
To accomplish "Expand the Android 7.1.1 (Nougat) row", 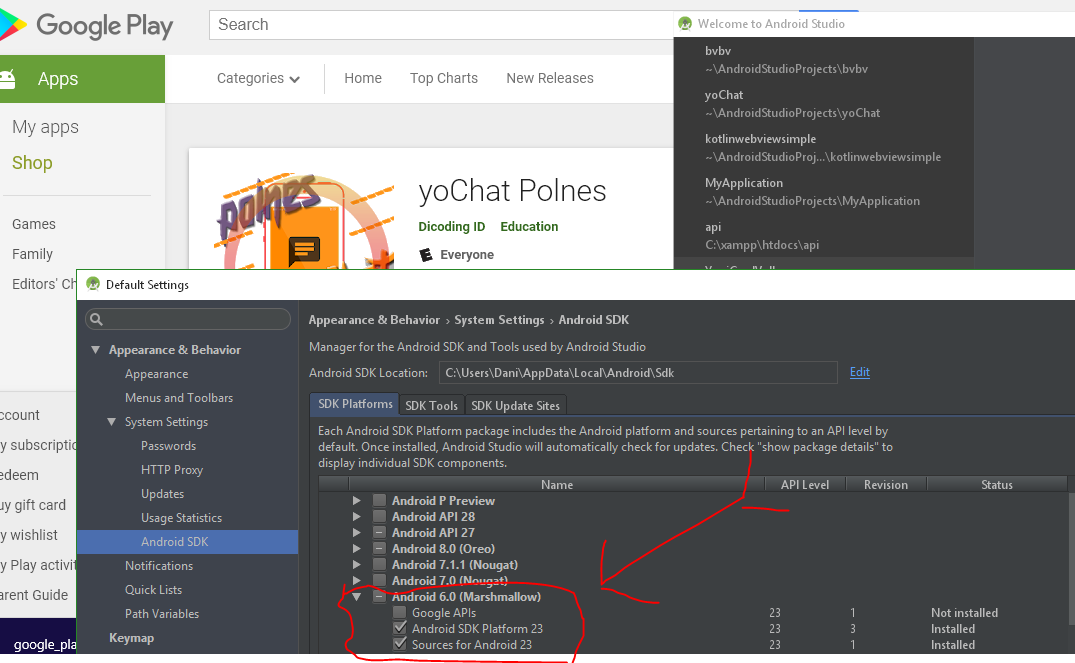I will pyautogui.click(x=357, y=564).
